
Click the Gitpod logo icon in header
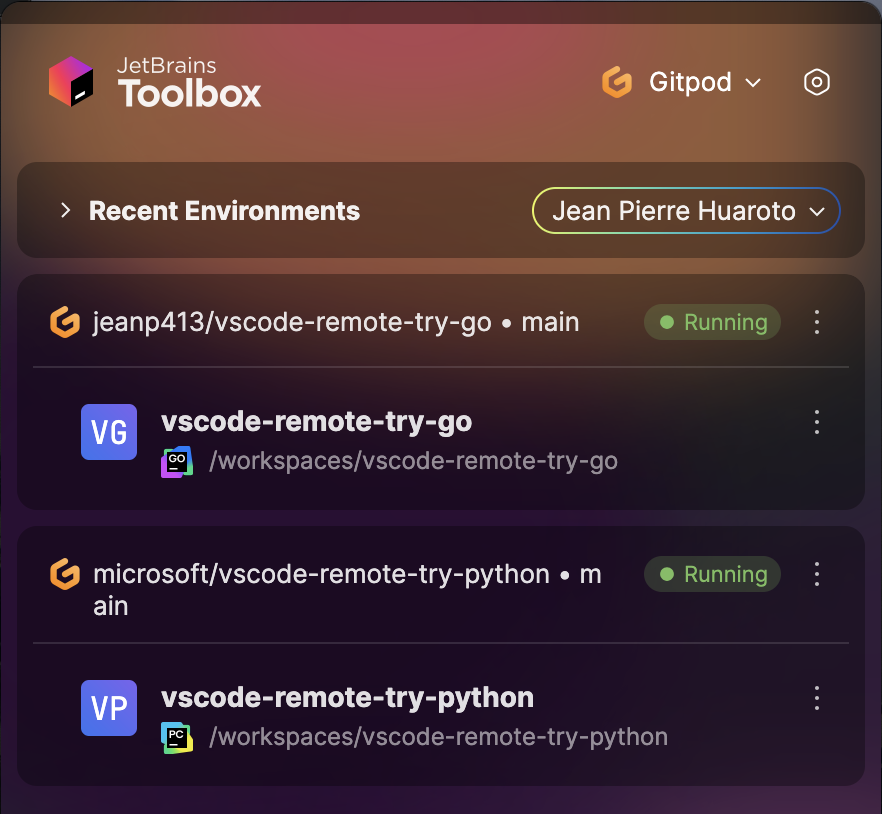(617, 82)
